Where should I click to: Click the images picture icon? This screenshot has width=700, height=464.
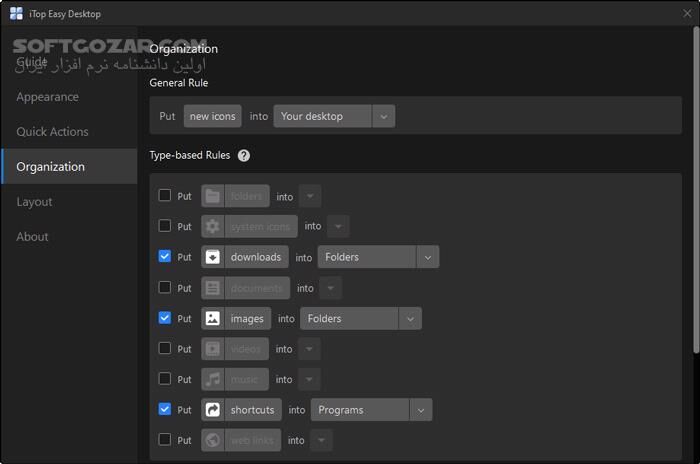[213, 319]
